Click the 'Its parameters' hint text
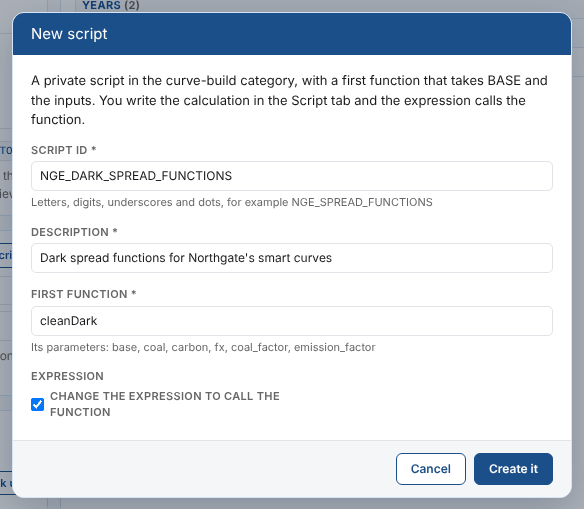 click(x=203, y=347)
